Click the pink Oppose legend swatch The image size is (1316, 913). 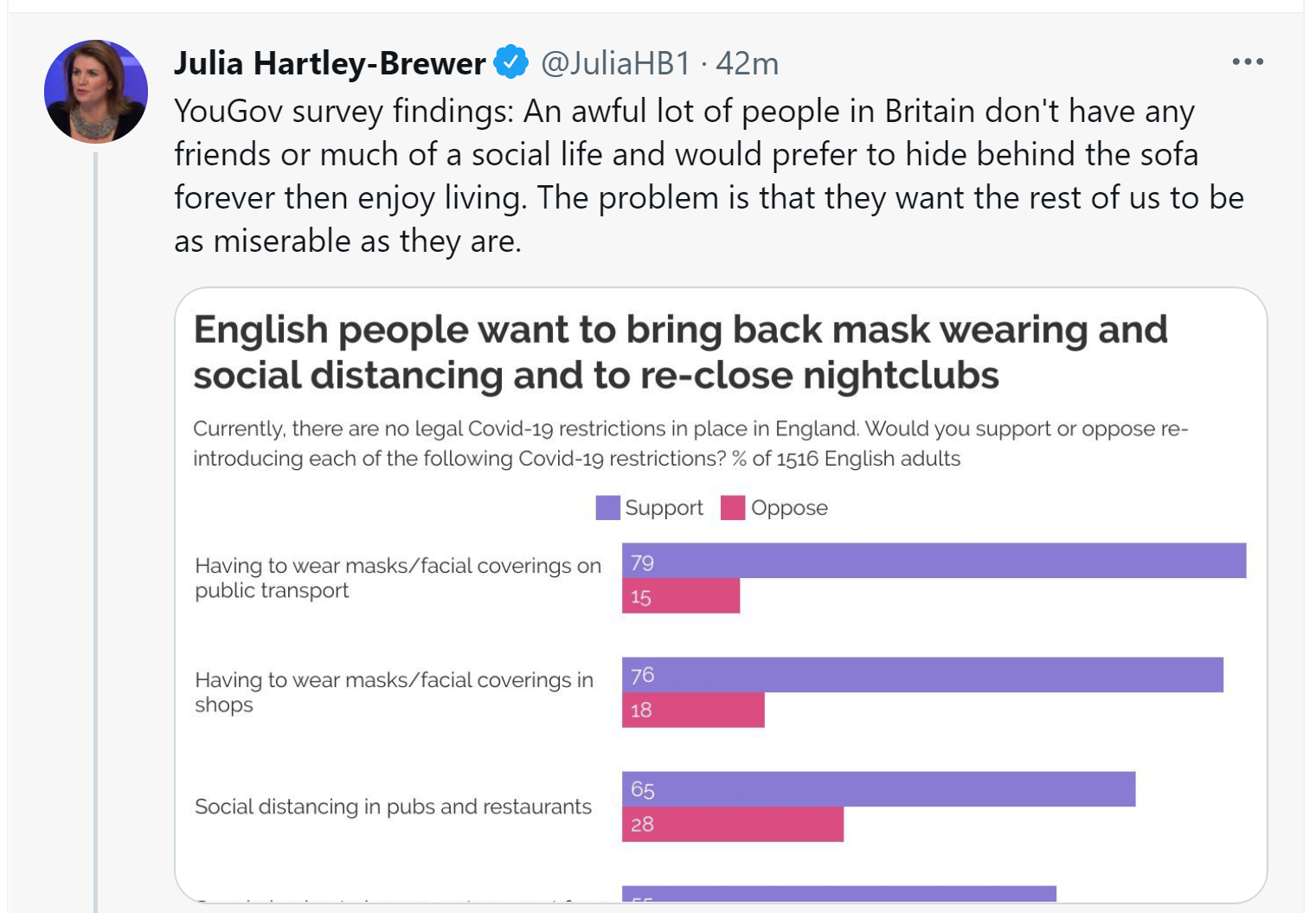(733, 508)
